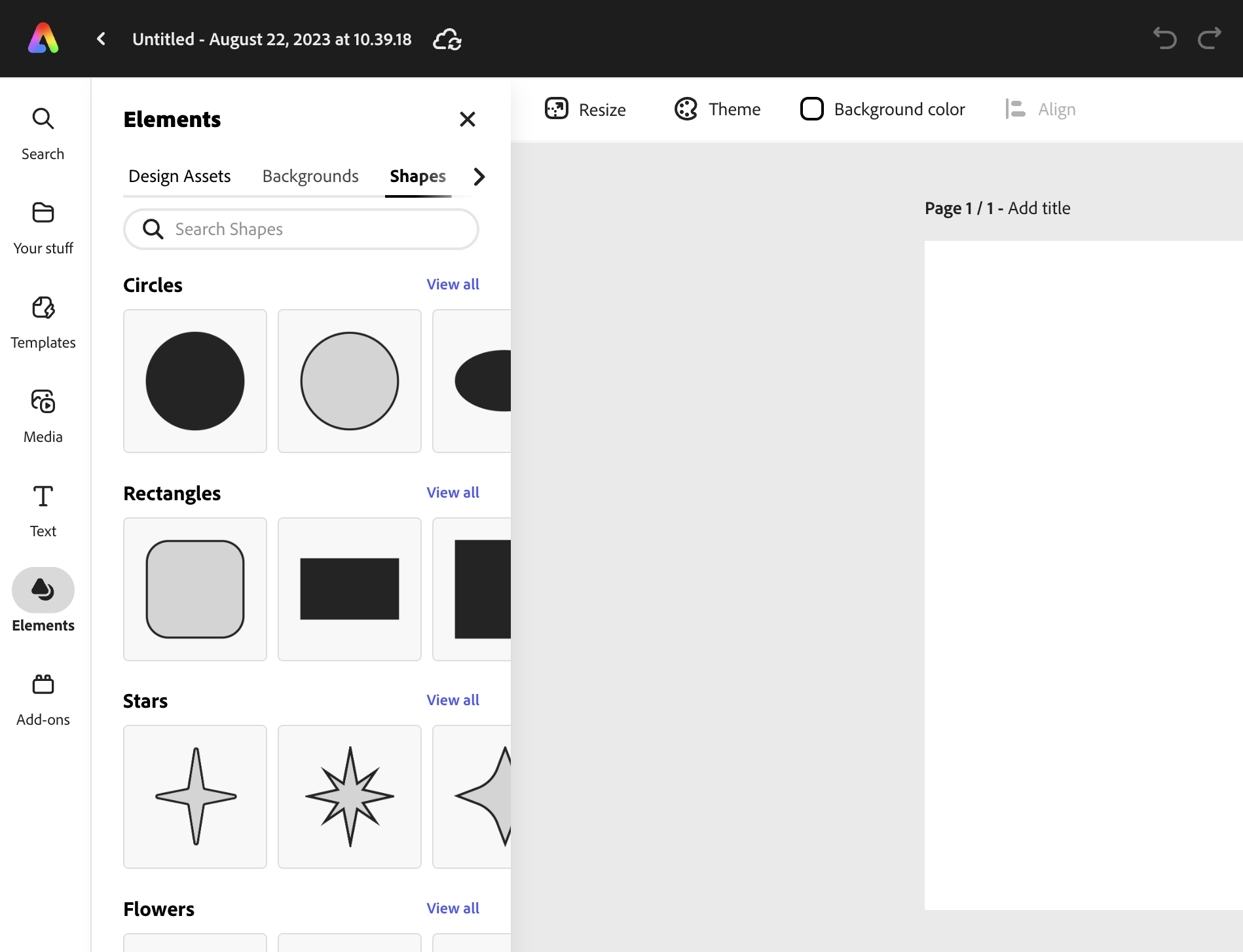Undo the last action
1243x952 pixels.
pyautogui.click(x=1165, y=39)
